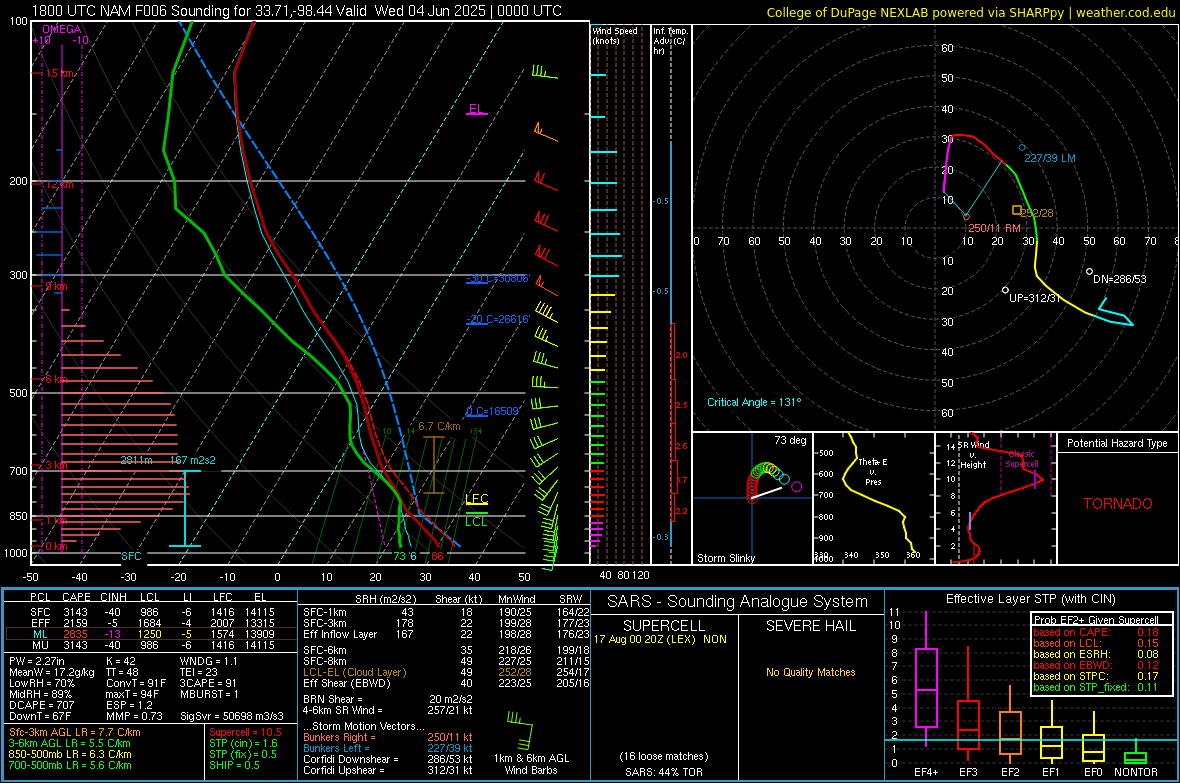Click the yellow LFC label on the skew-T
This screenshot has height=783, width=1180.
(477, 498)
